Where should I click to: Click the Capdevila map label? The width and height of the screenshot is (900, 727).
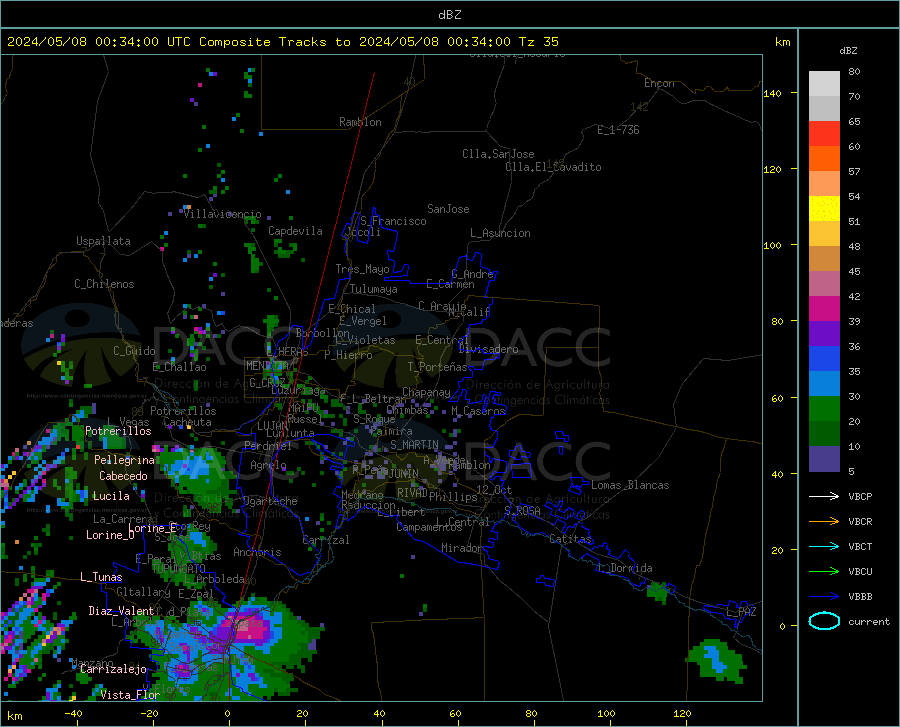295,231
